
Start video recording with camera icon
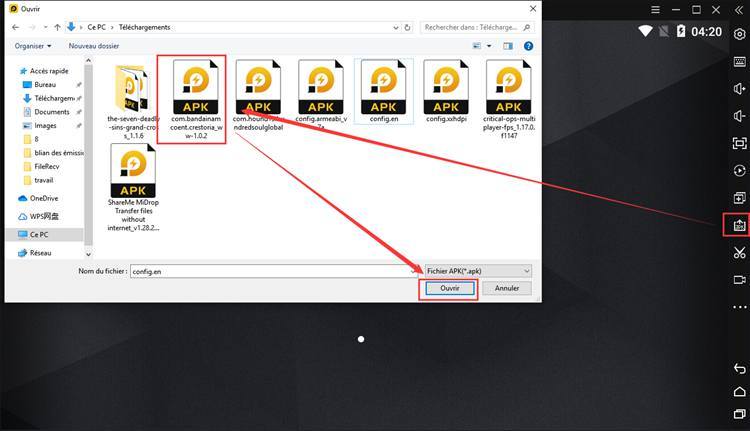(x=739, y=279)
